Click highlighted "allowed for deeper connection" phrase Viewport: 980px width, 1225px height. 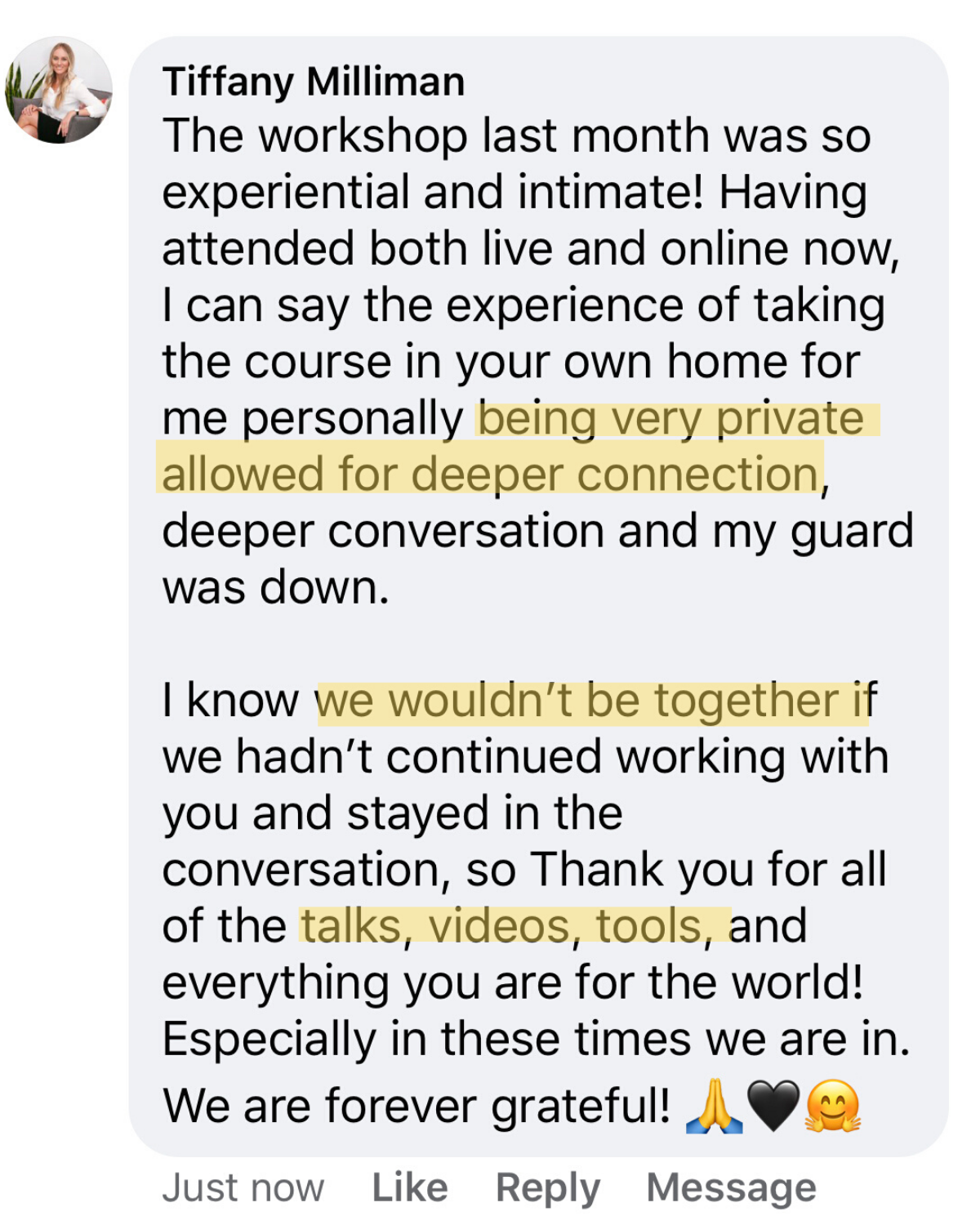tap(490, 474)
